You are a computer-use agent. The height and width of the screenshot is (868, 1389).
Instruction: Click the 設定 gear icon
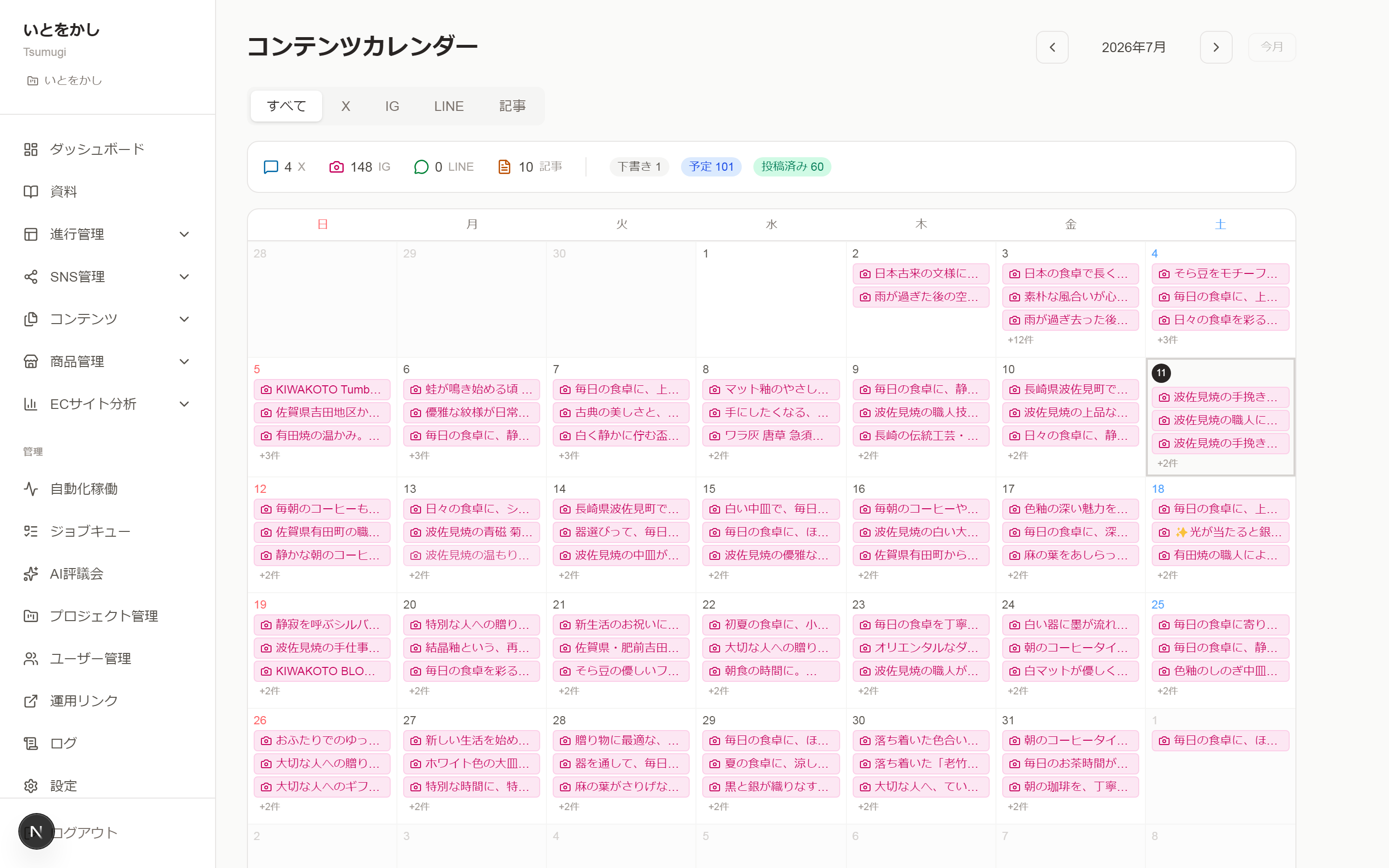[30, 786]
